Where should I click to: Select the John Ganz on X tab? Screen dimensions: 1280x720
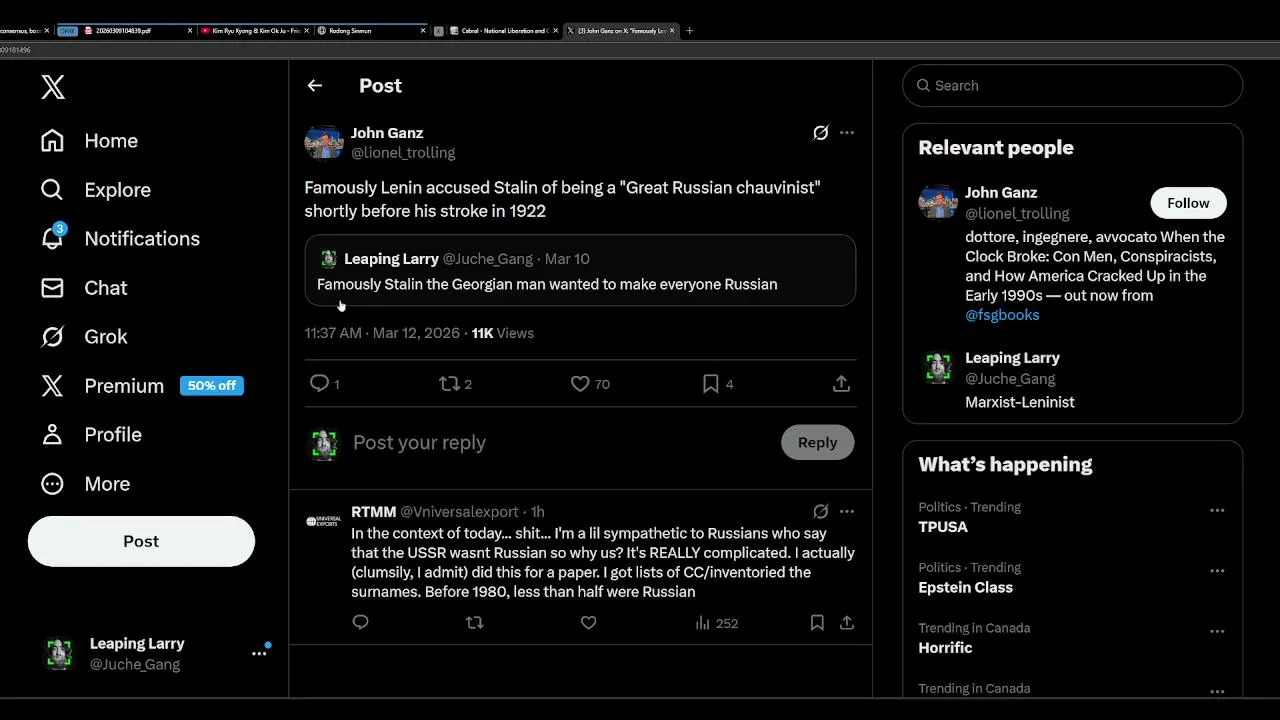pyautogui.click(x=621, y=31)
